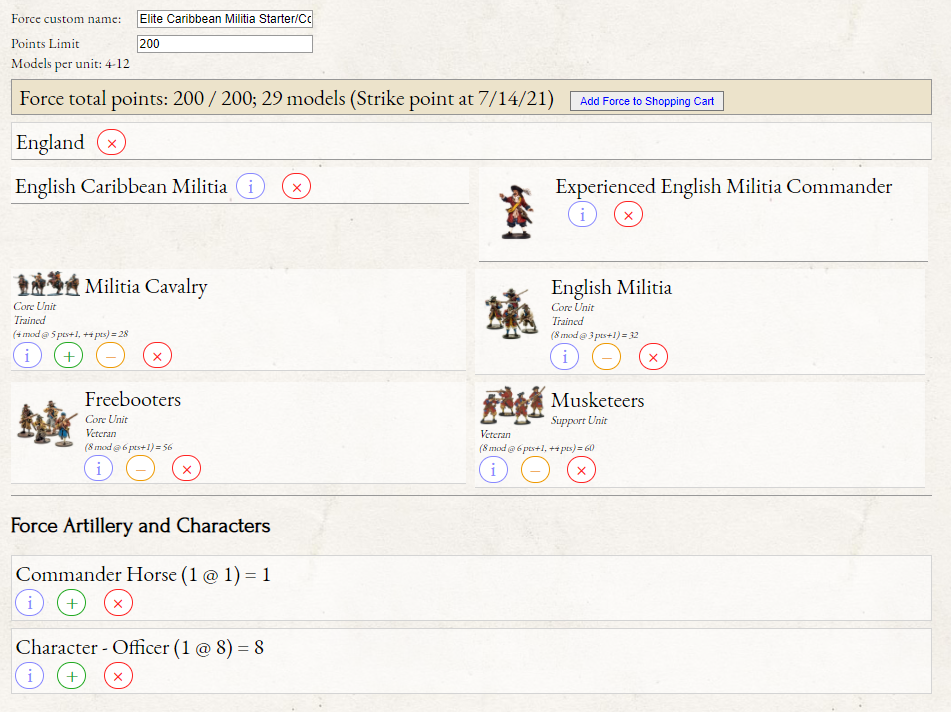
Task: Delete the English Caribbean Militia faction
Action: [x=296, y=186]
